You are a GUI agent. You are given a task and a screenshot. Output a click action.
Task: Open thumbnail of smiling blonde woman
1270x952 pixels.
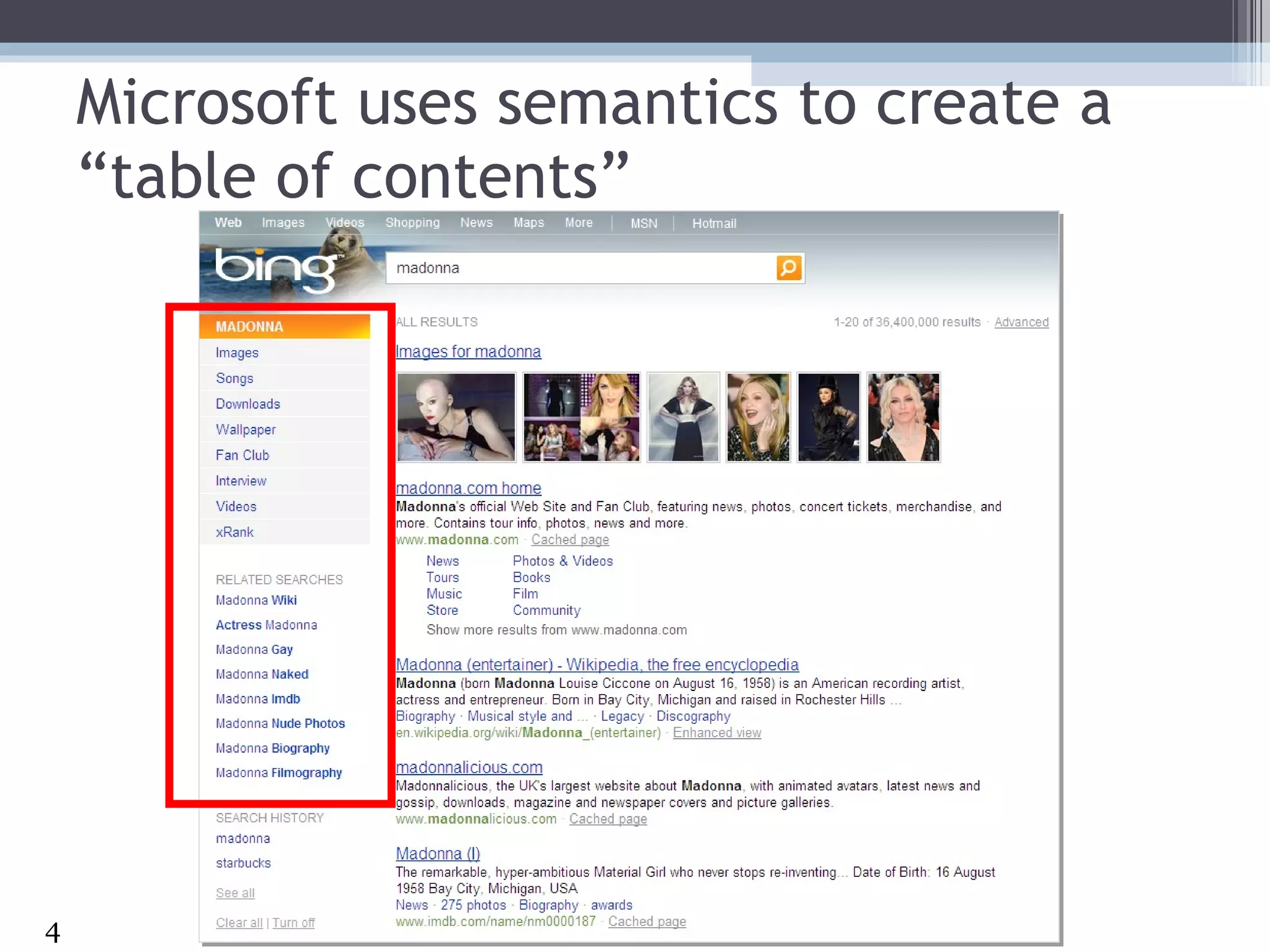(758, 417)
